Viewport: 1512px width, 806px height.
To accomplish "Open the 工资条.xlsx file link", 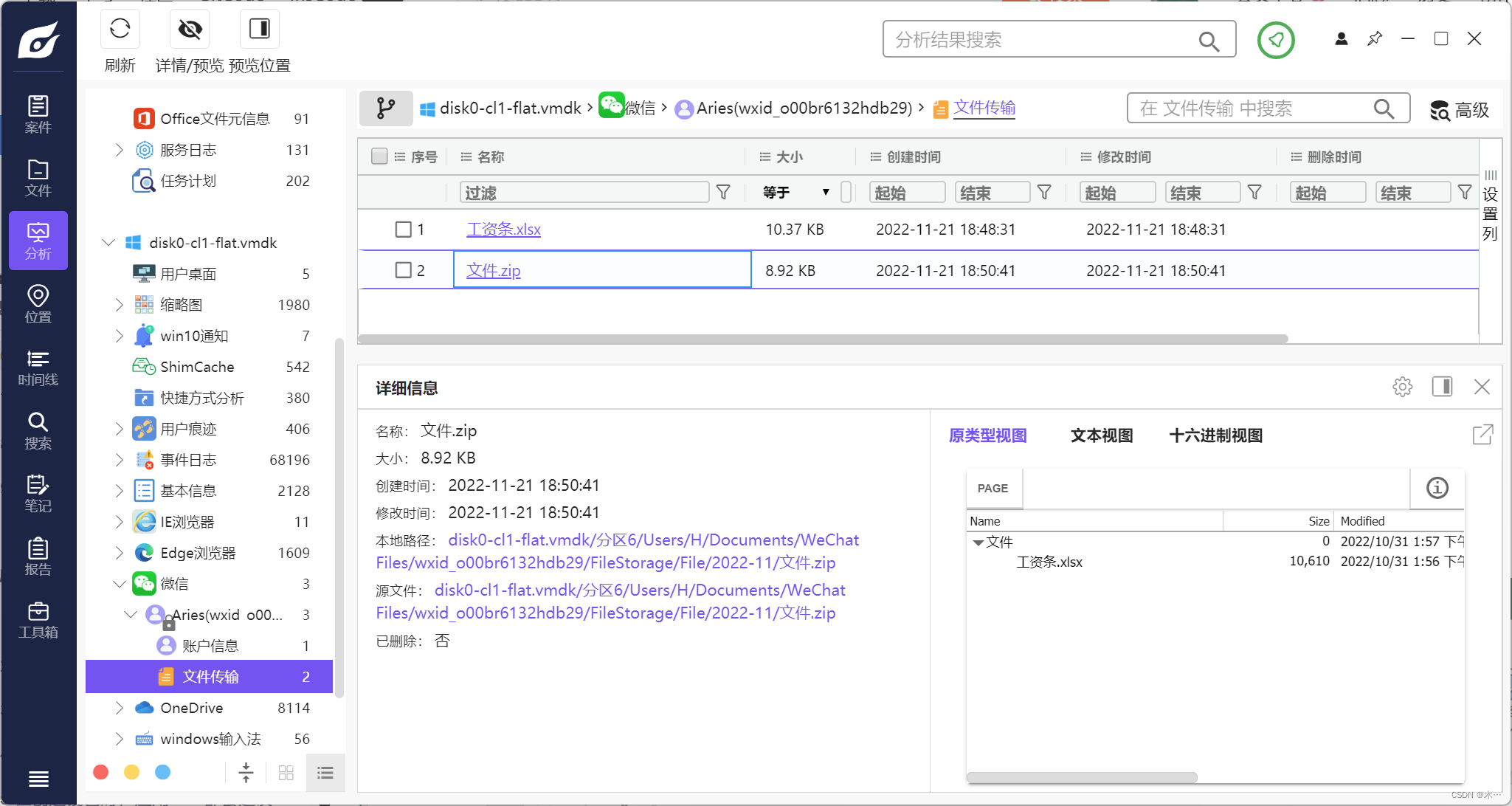I will tap(503, 230).
